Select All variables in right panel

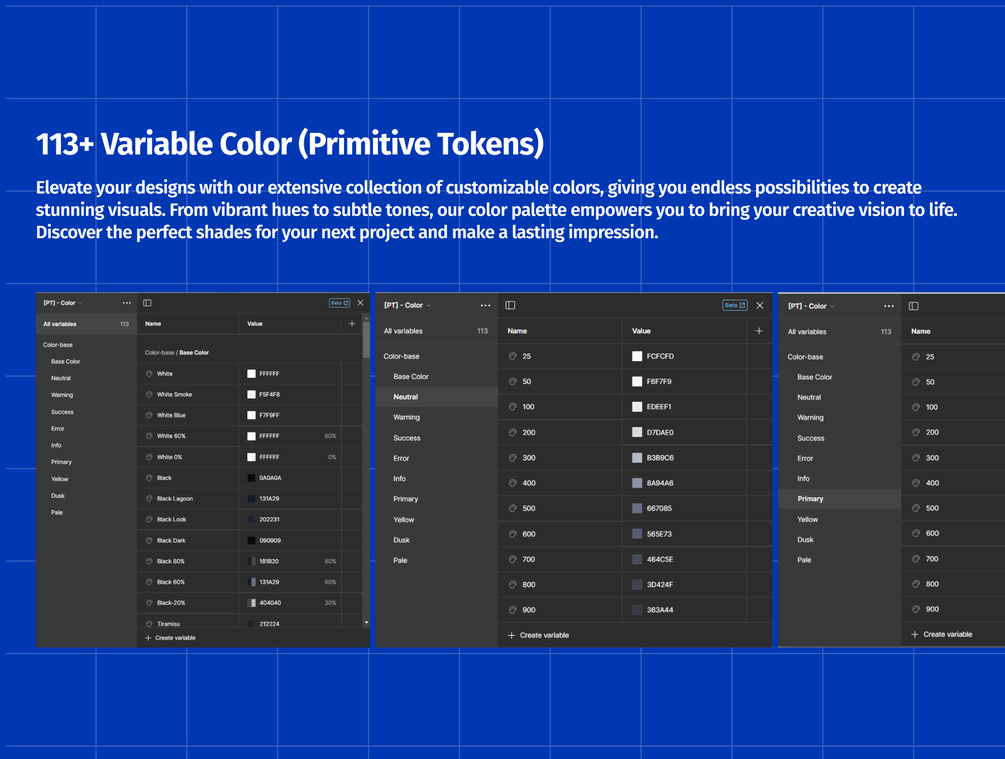coord(840,331)
